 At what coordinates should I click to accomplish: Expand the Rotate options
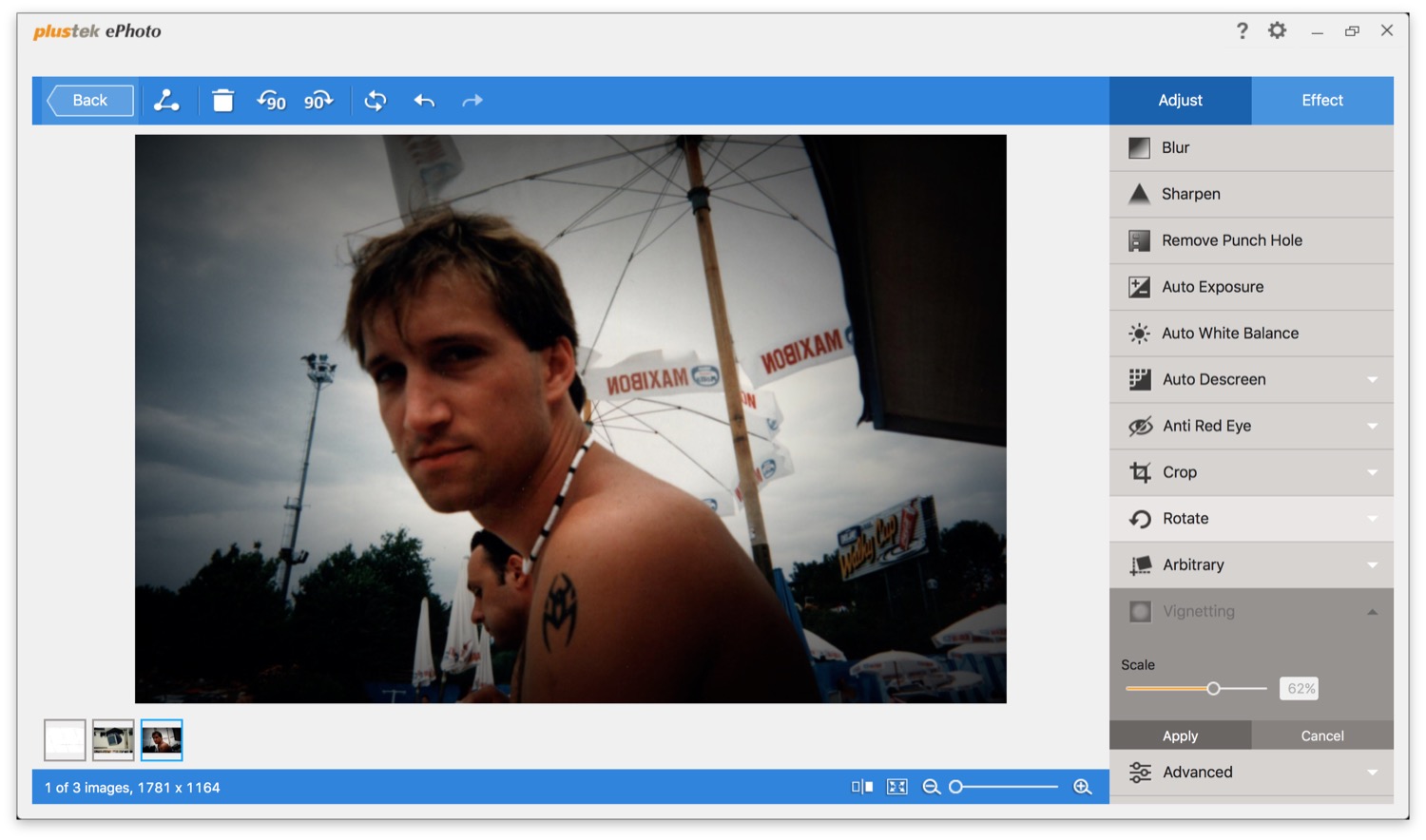[1372, 519]
